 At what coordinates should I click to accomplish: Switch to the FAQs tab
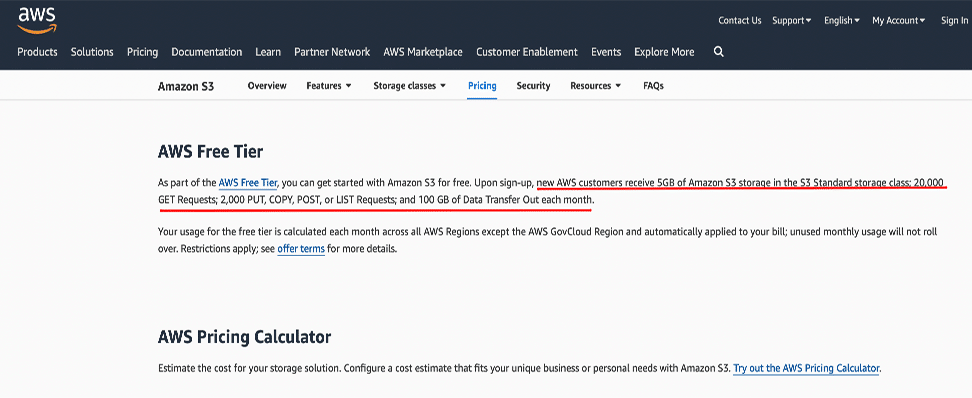click(x=653, y=86)
